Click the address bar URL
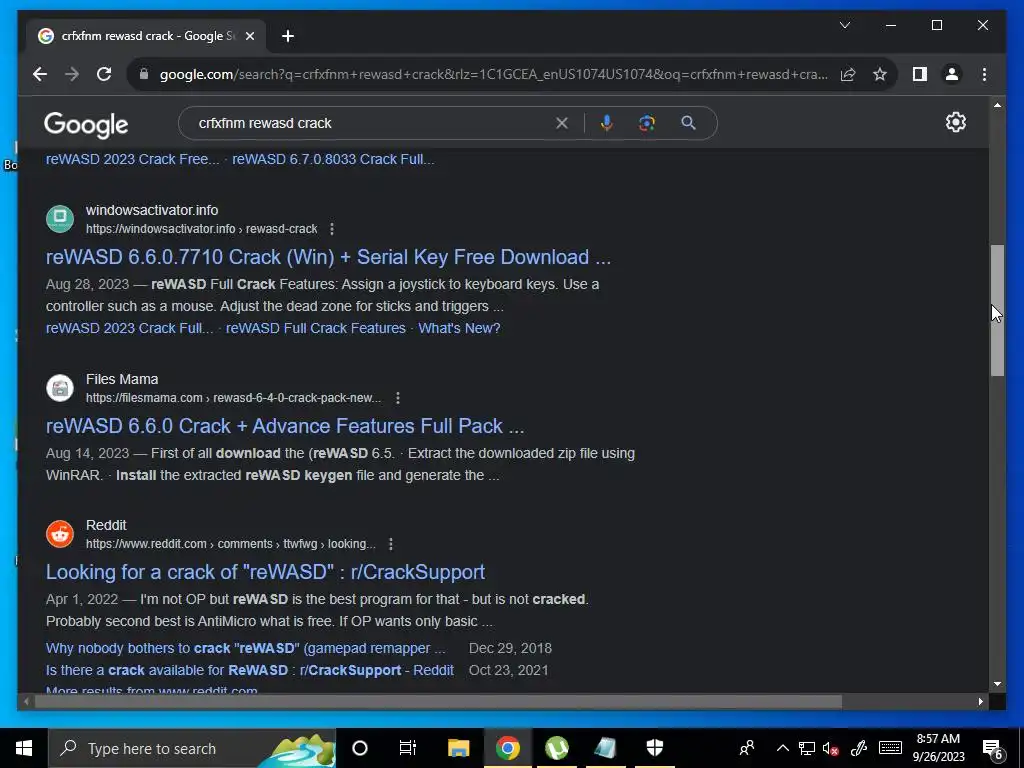Image resolution: width=1024 pixels, height=768 pixels. 494,74
